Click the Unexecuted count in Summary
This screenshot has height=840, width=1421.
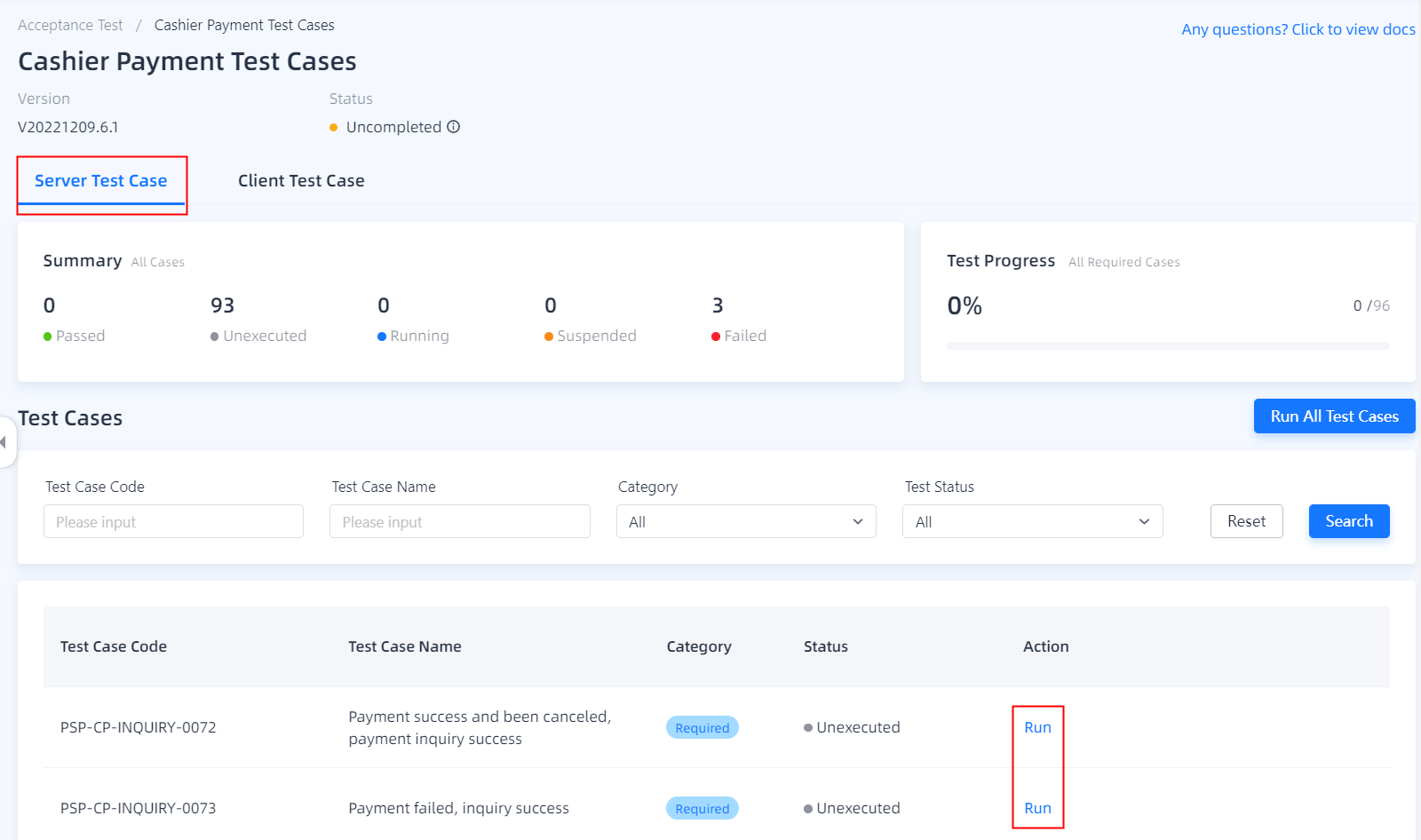222,306
